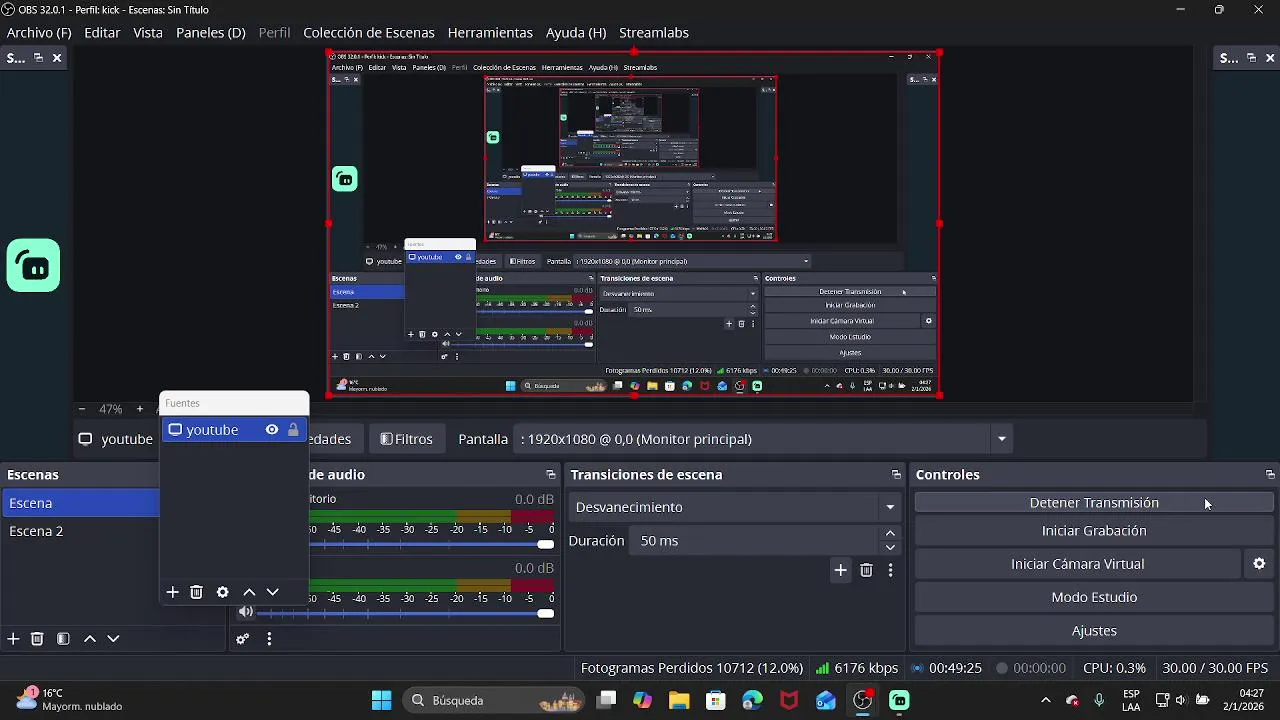Pop out the Transiciones de escena panel

pyautogui.click(x=896, y=475)
